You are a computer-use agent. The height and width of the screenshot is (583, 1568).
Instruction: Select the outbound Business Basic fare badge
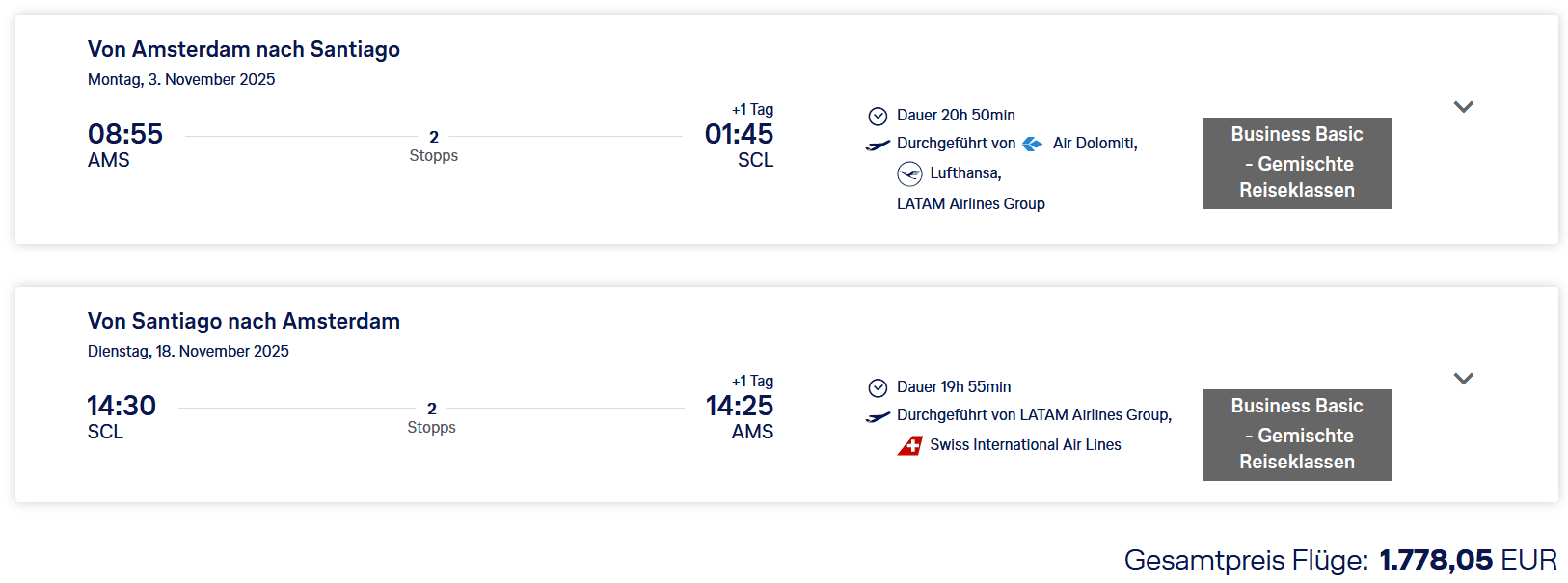[1296, 163]
